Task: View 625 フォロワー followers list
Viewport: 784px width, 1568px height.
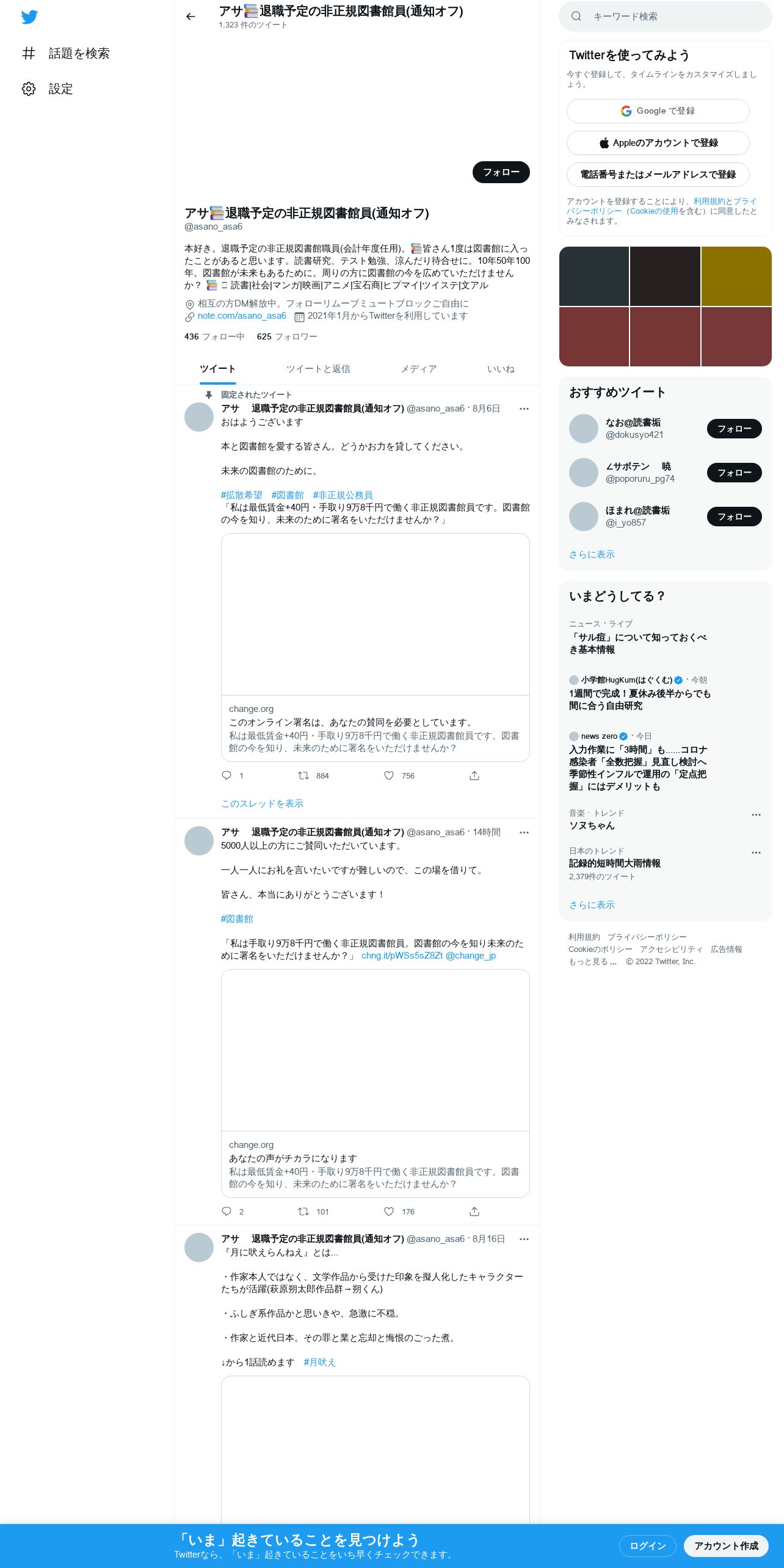Action: point(287,336)
